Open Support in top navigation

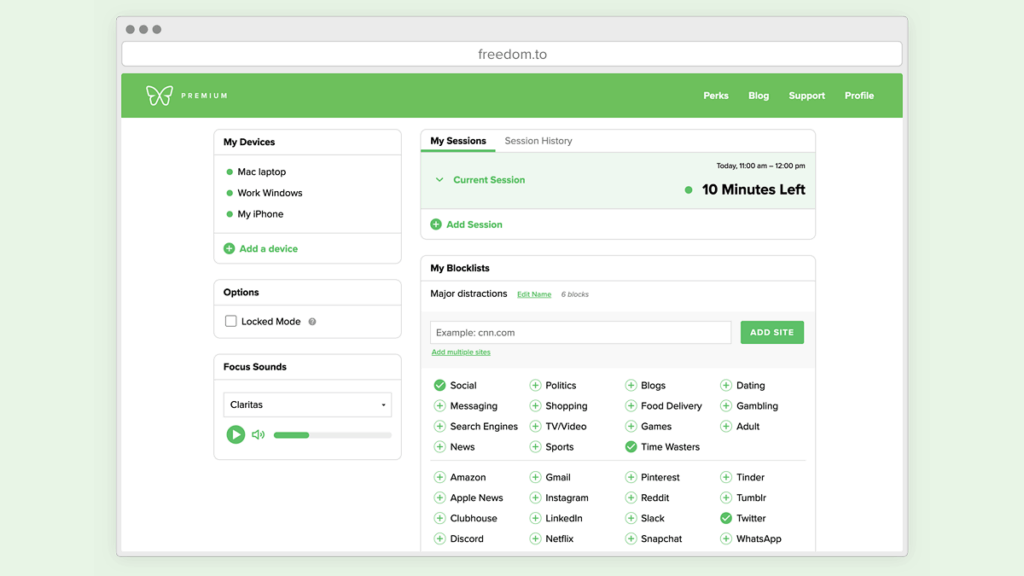coord(807,95)
